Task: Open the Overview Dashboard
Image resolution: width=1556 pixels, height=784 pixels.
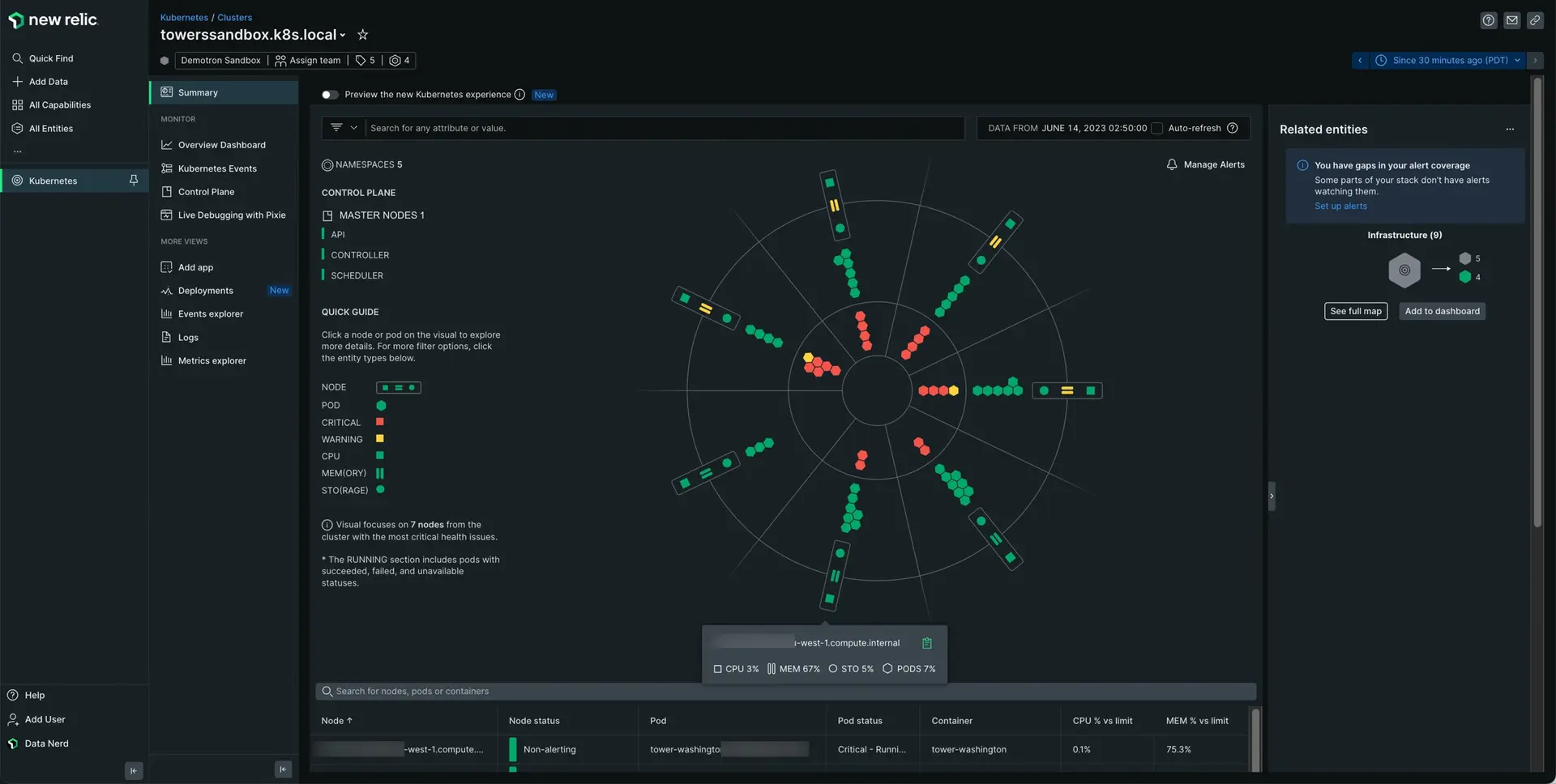Action: [222, 145]
